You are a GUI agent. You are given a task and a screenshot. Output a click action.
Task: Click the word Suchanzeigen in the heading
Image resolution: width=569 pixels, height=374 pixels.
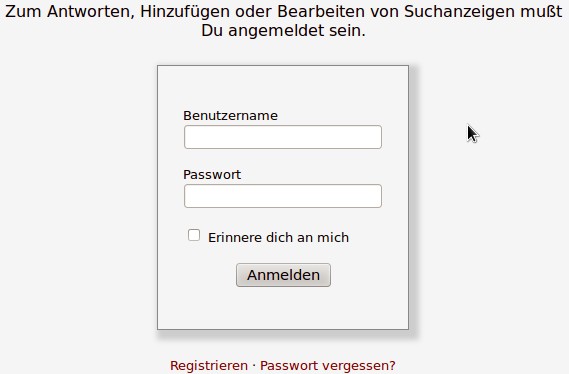[x=460, y=12]
